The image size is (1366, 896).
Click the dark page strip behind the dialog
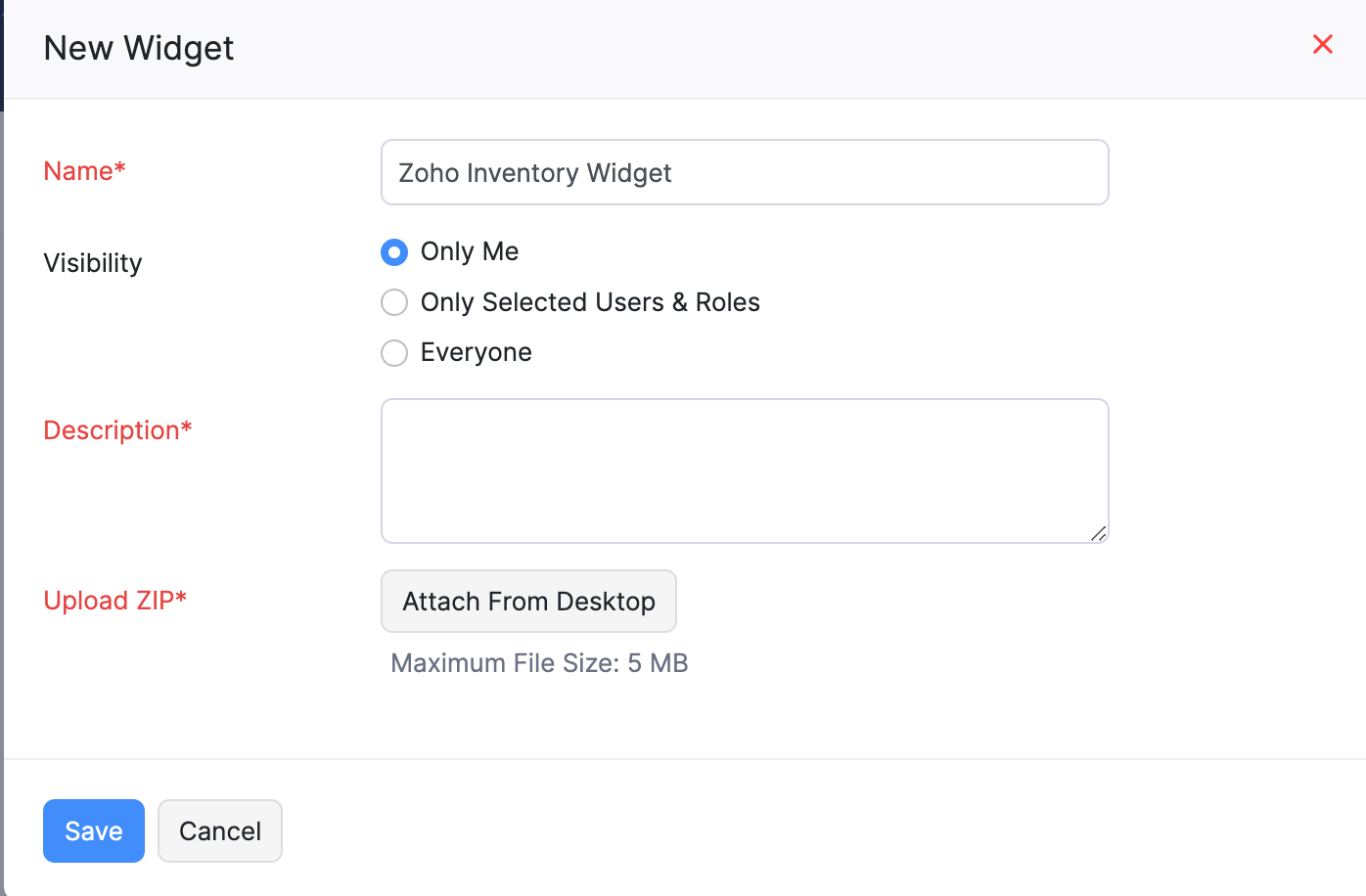(1, 59)
